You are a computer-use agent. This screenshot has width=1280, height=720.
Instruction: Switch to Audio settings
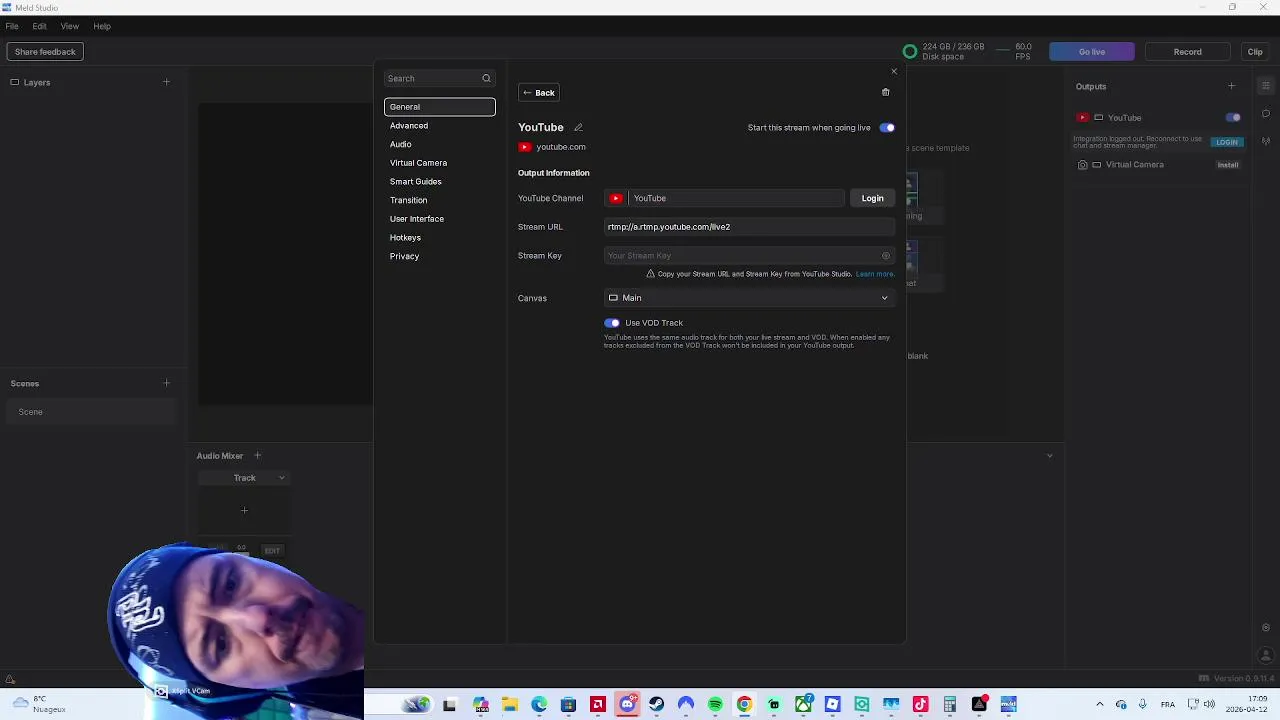point(401,144)
